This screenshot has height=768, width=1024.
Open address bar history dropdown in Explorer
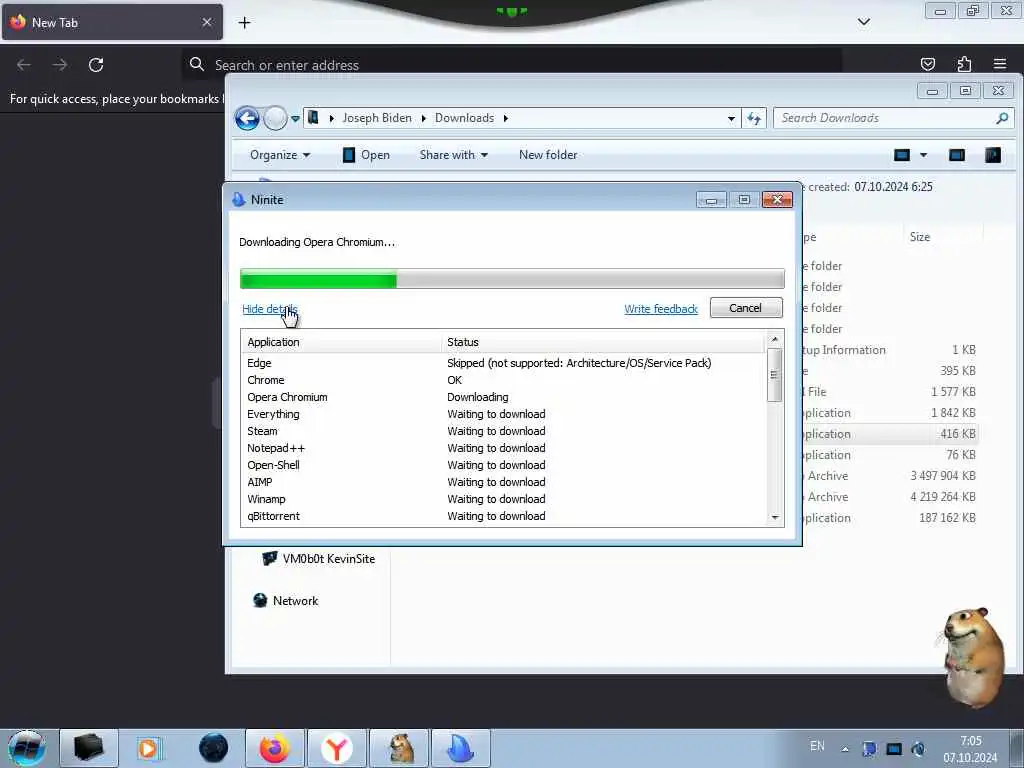pos(731,118)
